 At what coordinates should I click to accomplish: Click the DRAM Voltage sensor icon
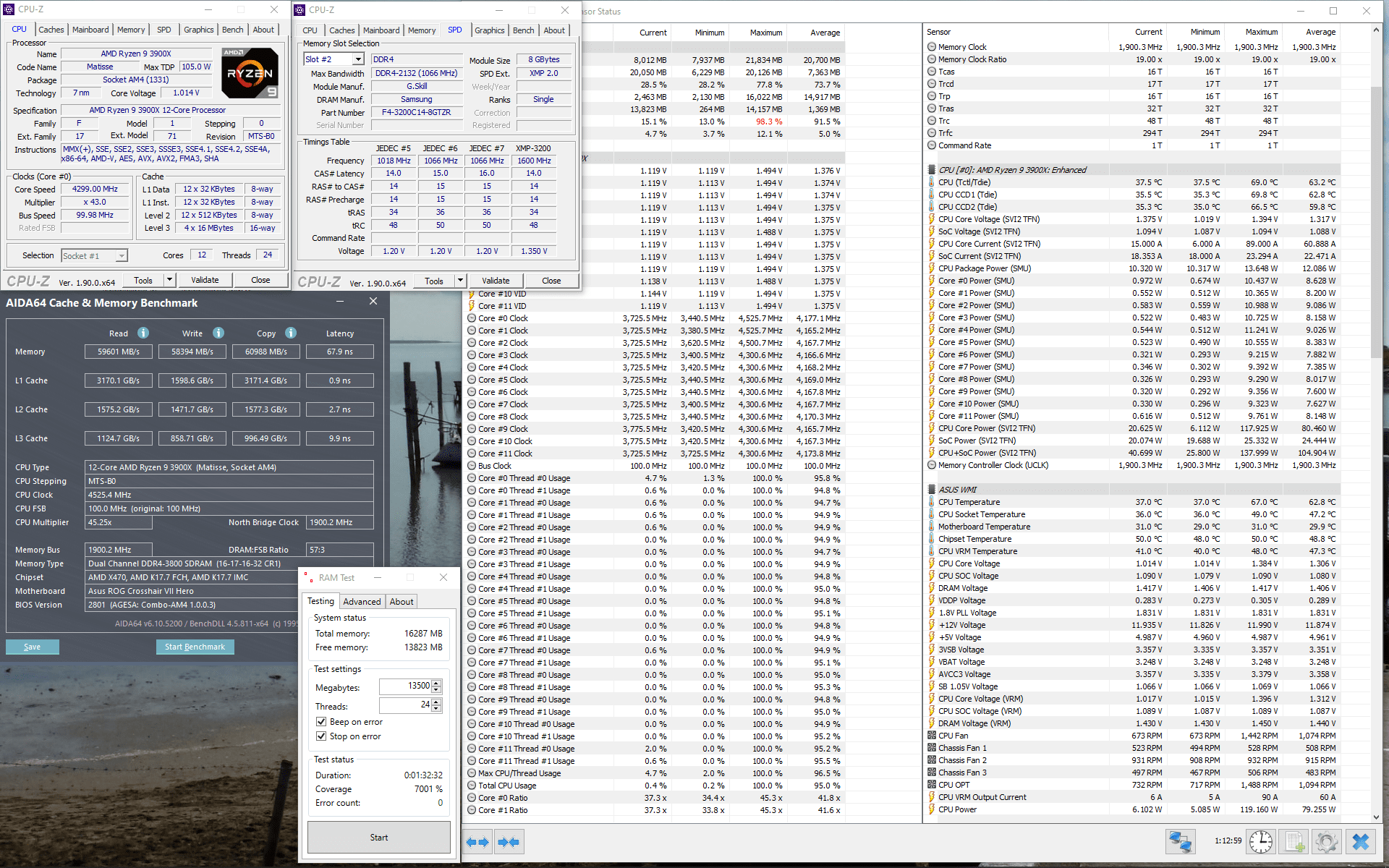pyautogui.click(x=932, y=588)
